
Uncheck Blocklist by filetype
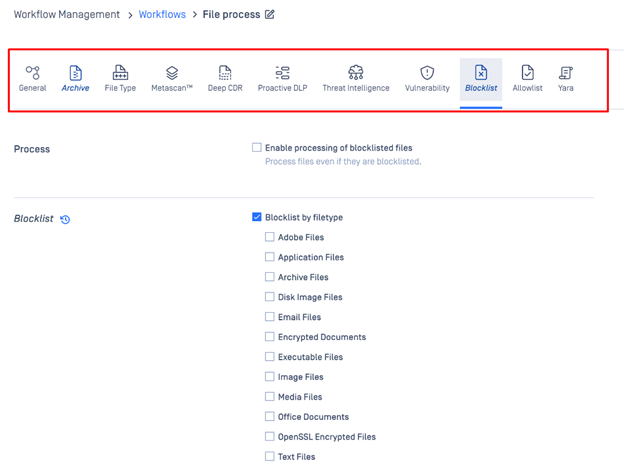257,217
